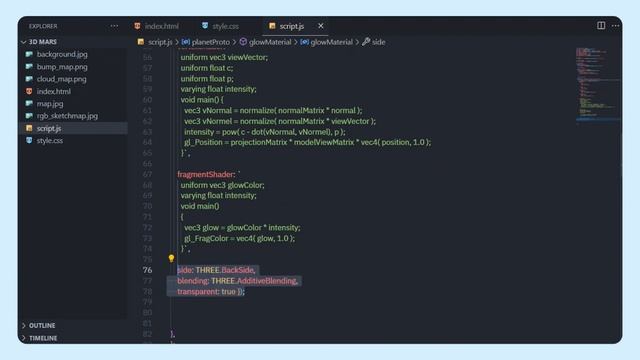Click on 'vec3 glow = glowColor * intensity;'
This screenshot has height=360, width=640.
[x=242, y=228]
